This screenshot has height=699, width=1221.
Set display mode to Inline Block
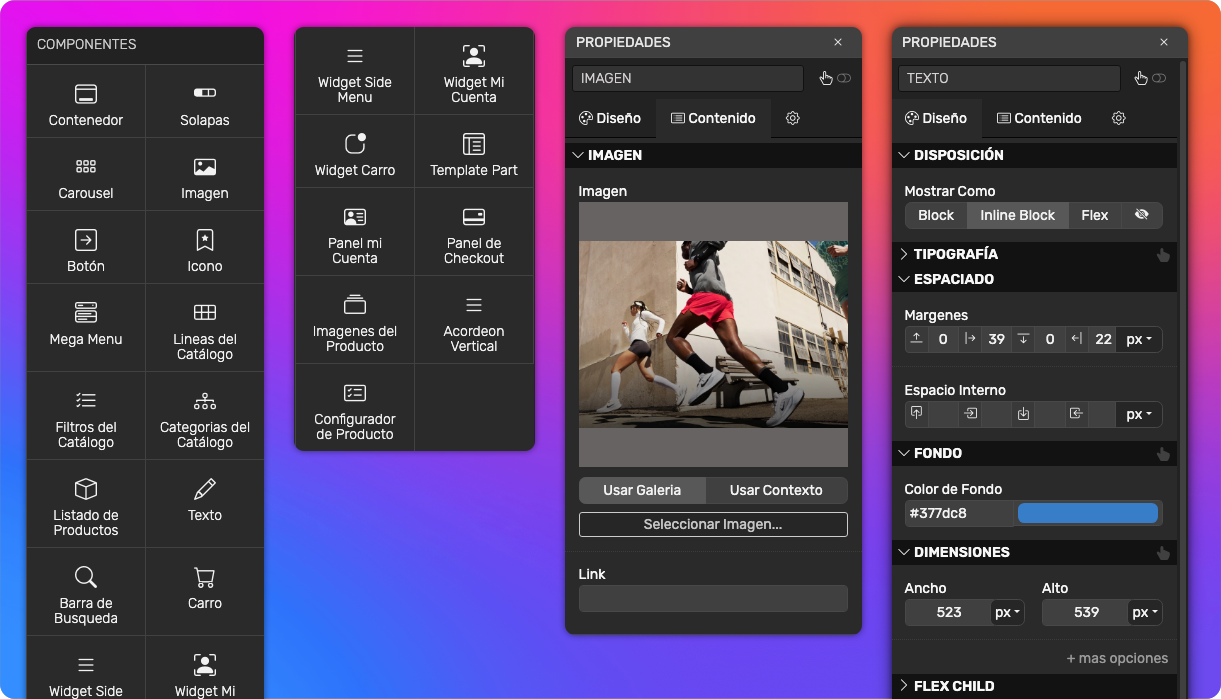point(1017,215)
